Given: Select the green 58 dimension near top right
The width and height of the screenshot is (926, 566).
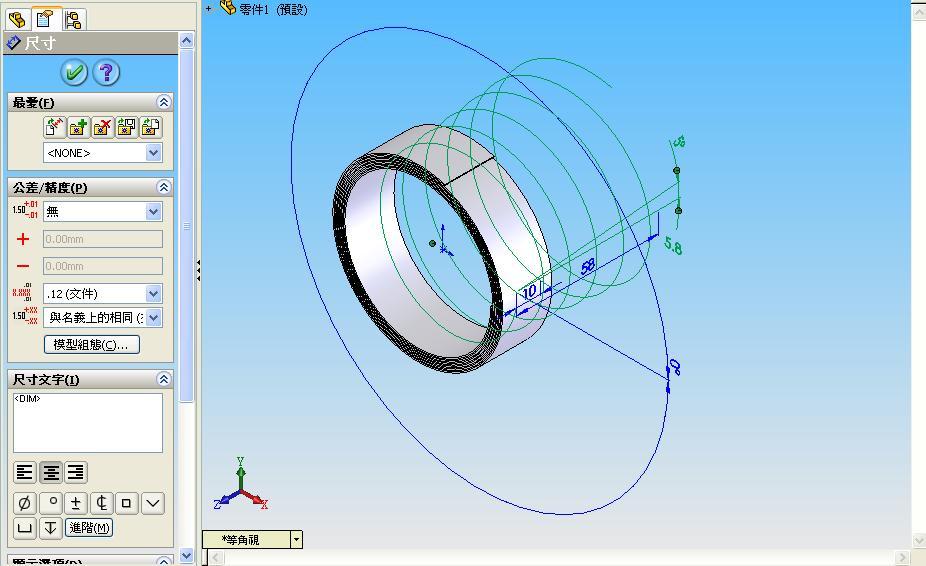Looking at the screenshot, I should coord(679,142).
